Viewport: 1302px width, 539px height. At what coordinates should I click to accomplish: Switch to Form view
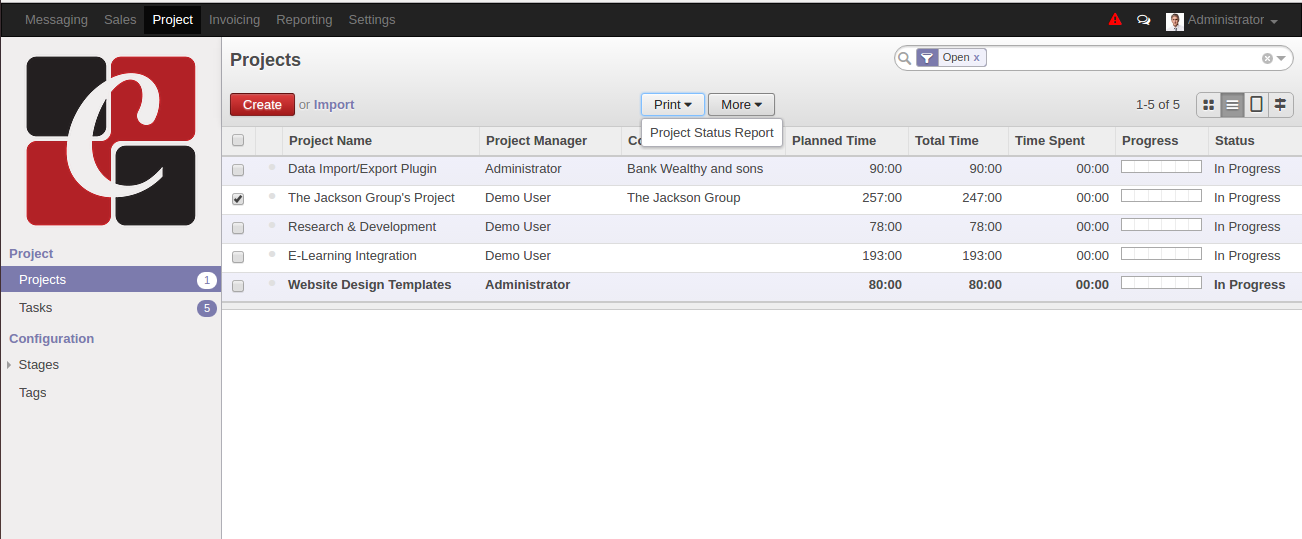click(1256, 105)
